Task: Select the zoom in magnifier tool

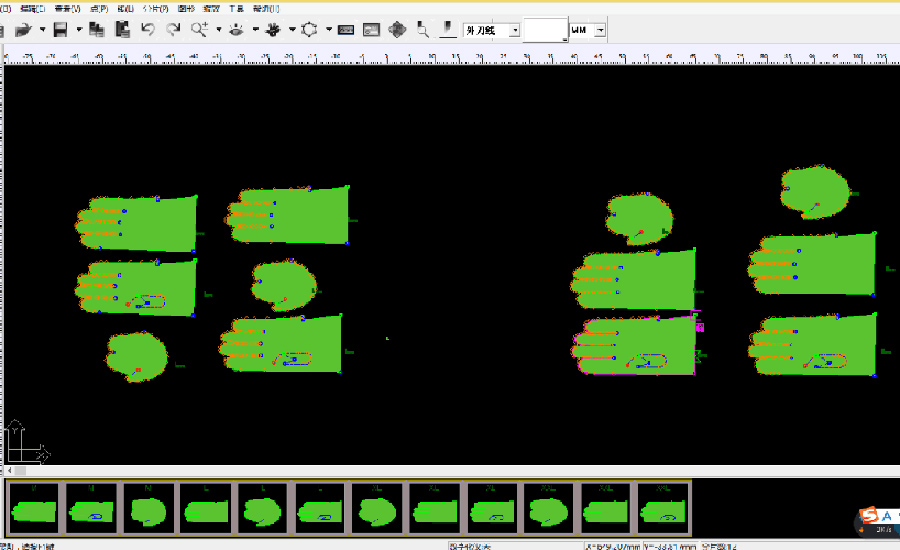Action: pyautogui.click(x=199, y=30)
